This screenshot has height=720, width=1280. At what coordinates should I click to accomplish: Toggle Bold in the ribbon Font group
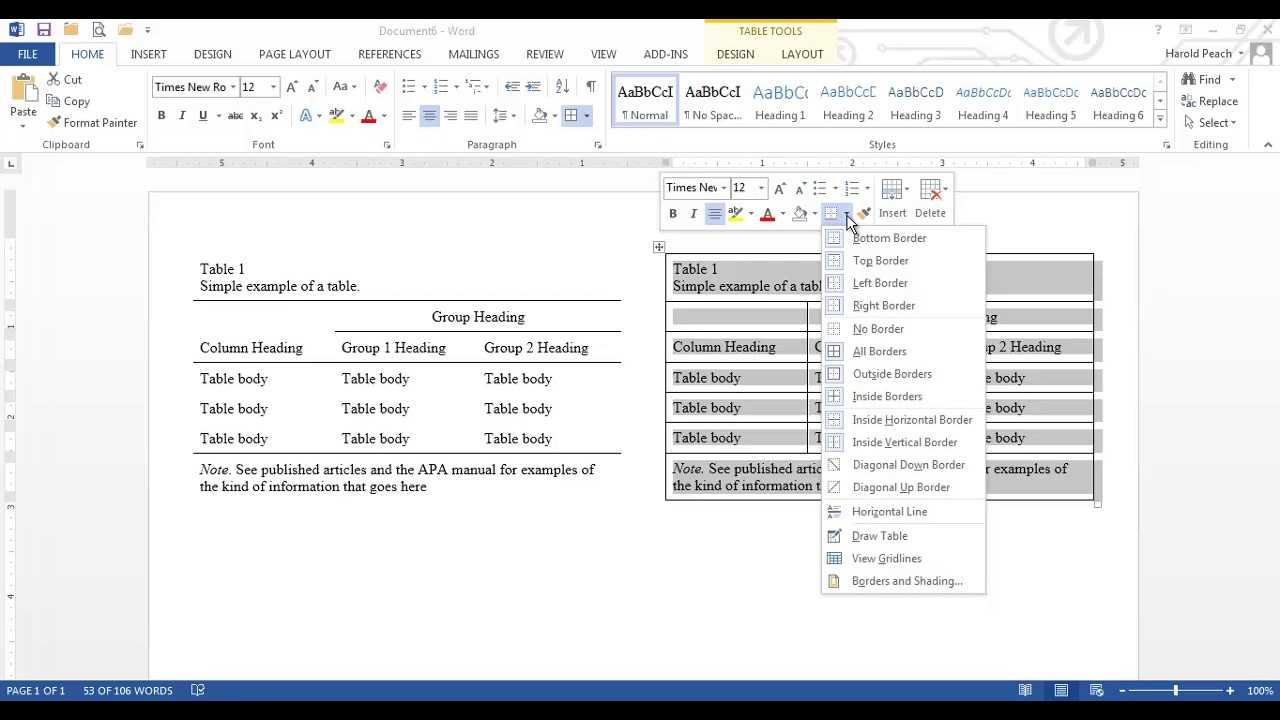click(161, 116)
